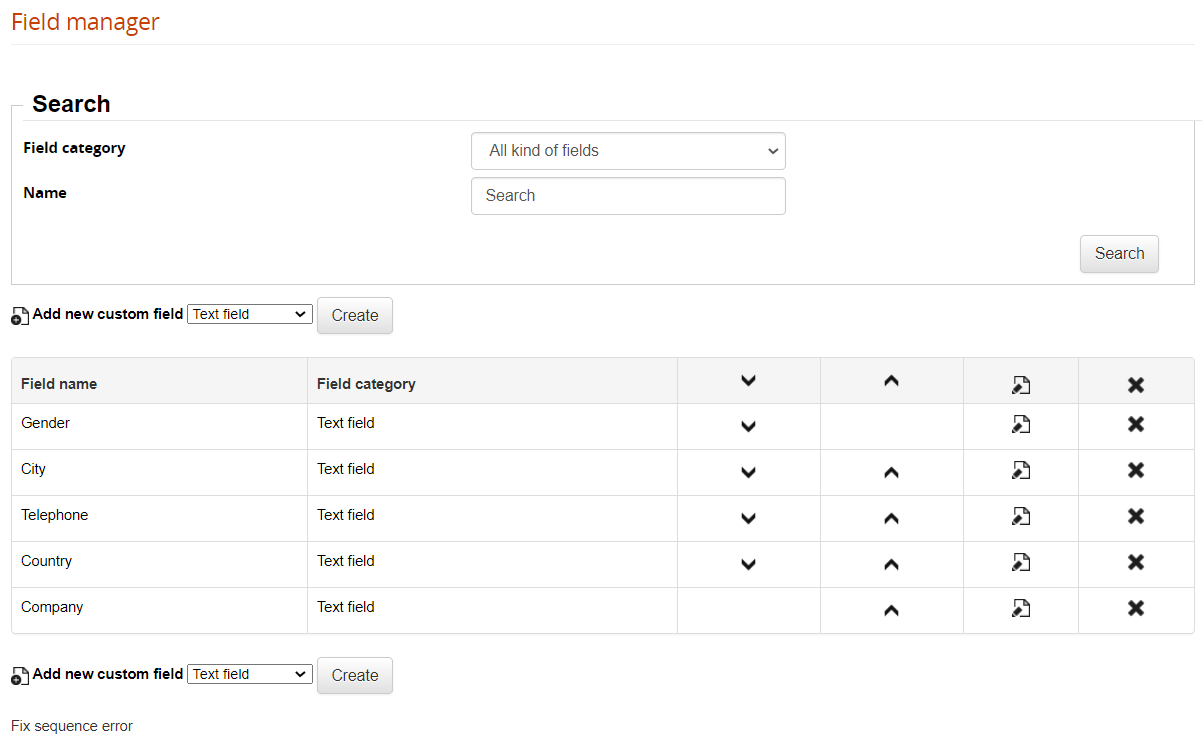
Task: Click the delete icon in the table header
Action: click(x=1135, y=383)
